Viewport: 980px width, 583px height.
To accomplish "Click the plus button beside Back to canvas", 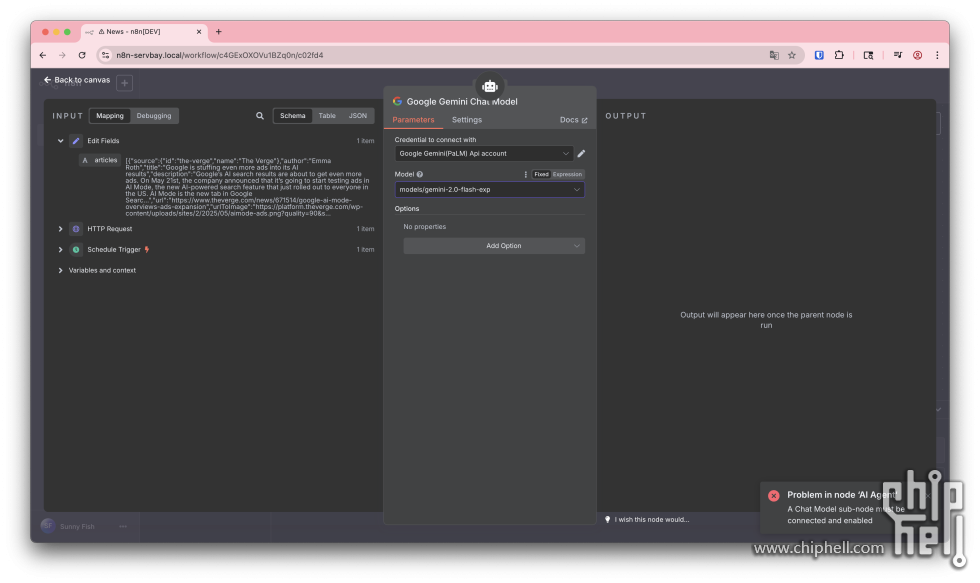I will [124, 83].
